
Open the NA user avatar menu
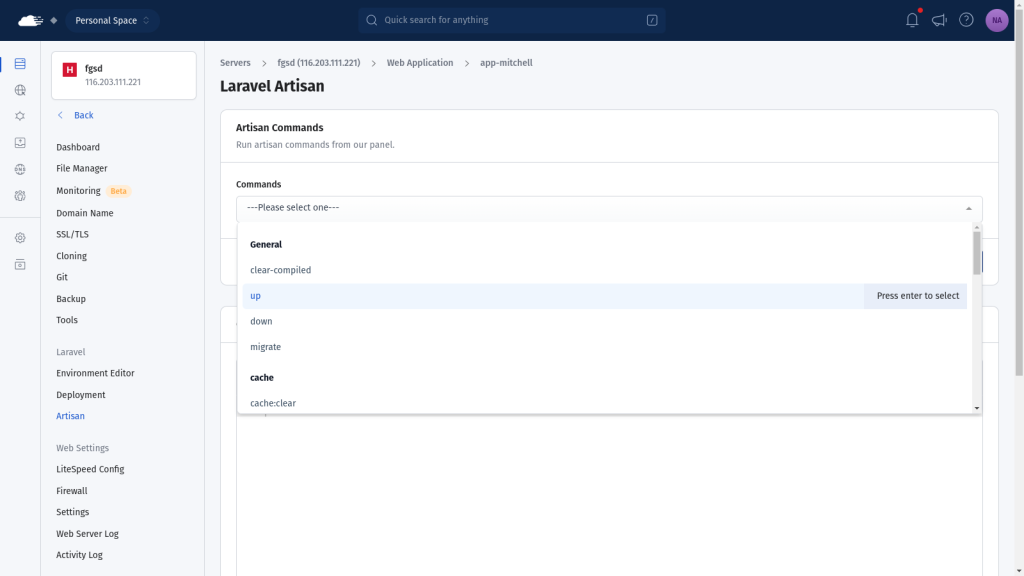996,20
